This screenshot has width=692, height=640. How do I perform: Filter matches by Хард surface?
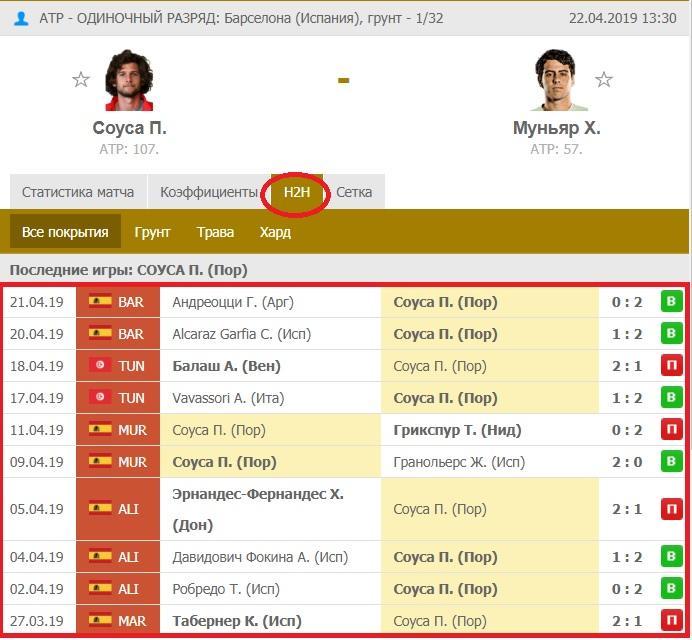(275, 232)
